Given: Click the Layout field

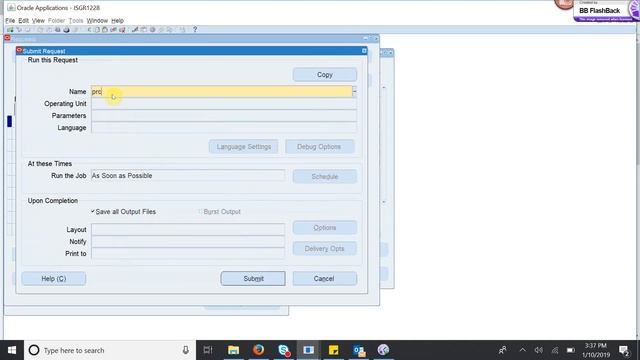Looking at the screenshot, I should pos(188,229).
